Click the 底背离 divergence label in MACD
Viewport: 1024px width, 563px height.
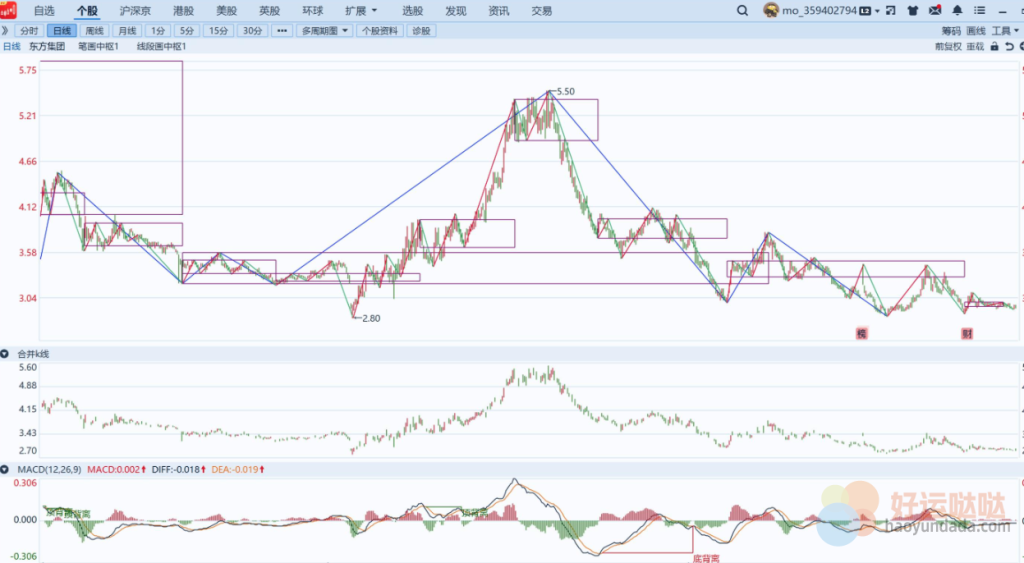[705, 558]
